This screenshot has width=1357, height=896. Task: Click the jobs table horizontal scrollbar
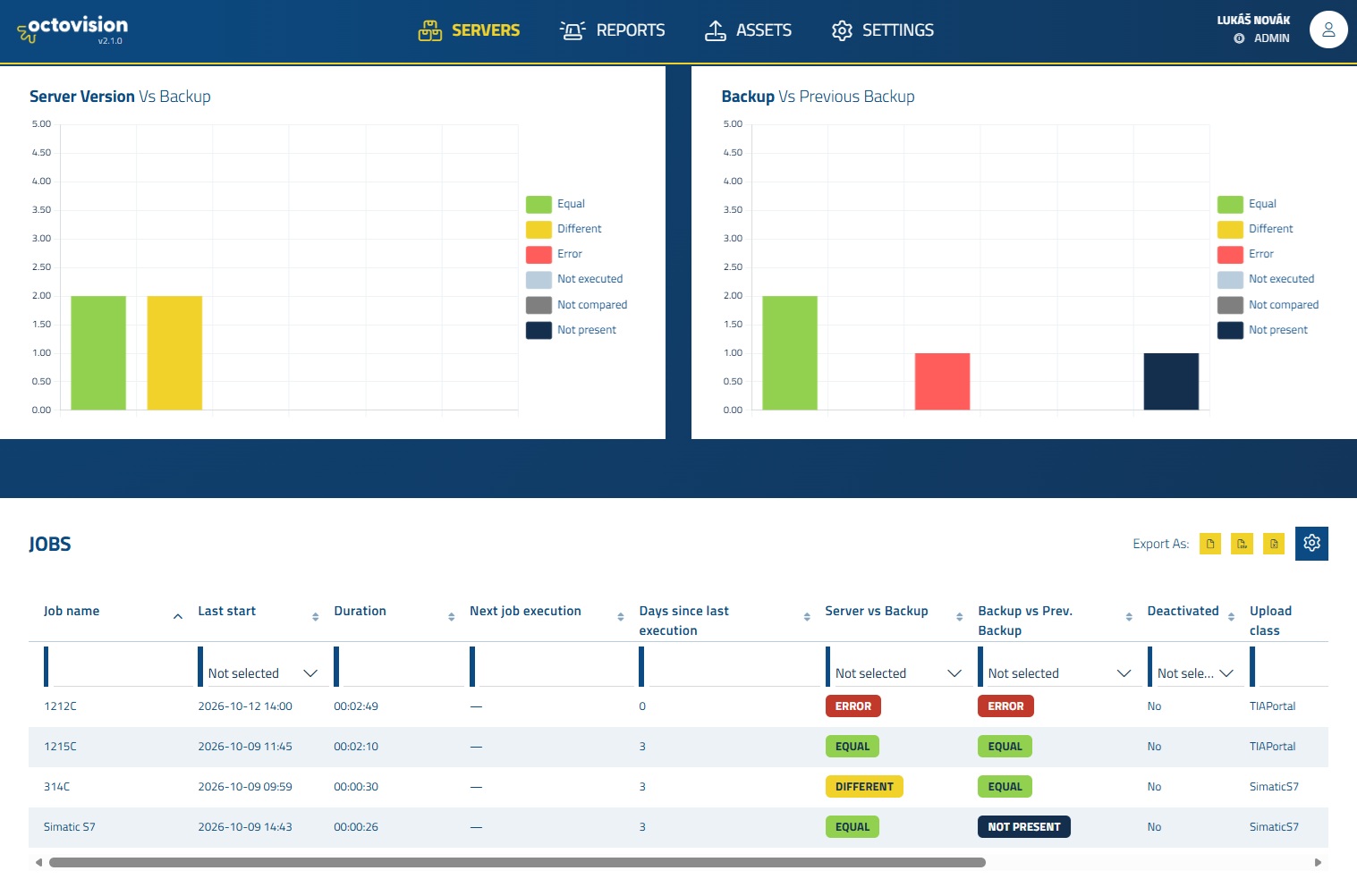coord(517,863)
